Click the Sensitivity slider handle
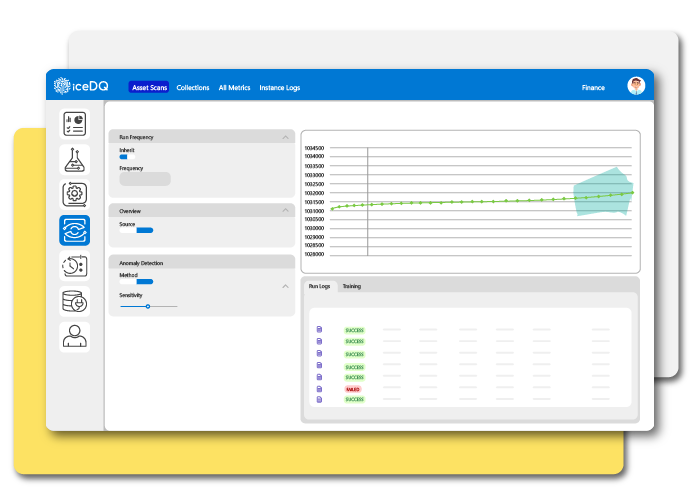Viewport: 700px width, 500px height. 148,306
